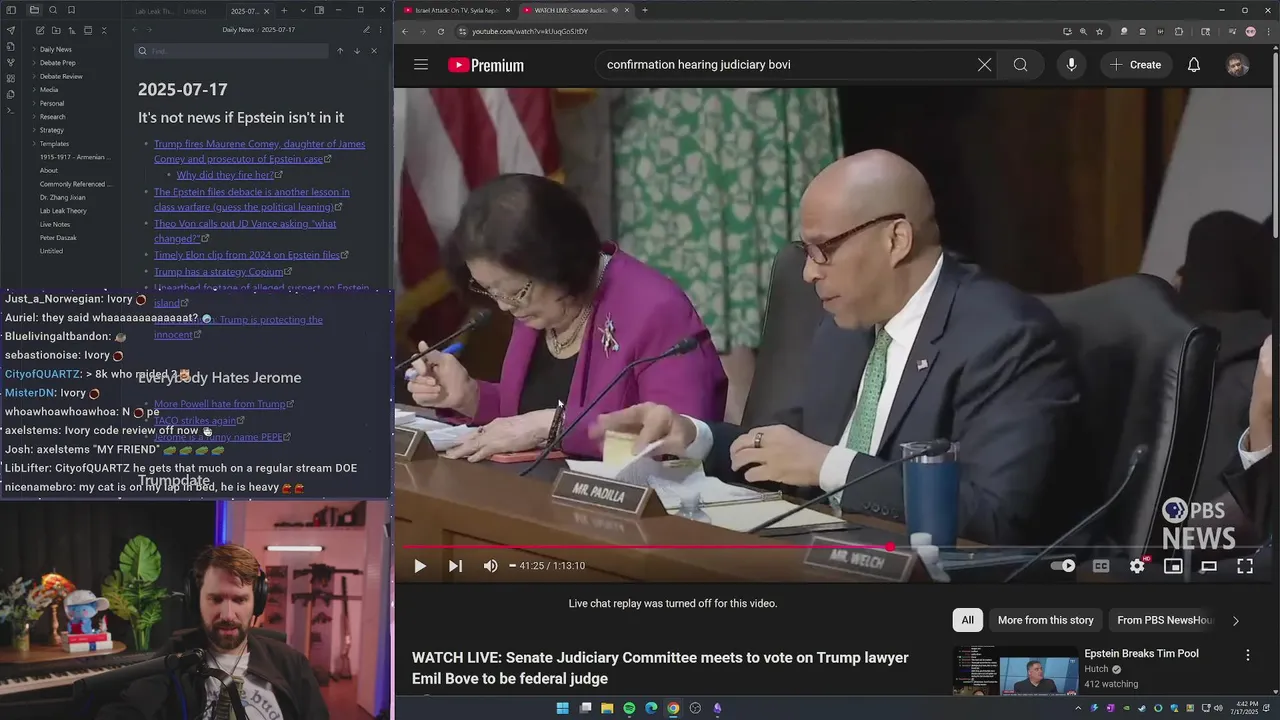The height and width of the screenshot is (720, 1280).
Task: Open Theo Von calls out JD Vance link
Action: click(245, 231)
